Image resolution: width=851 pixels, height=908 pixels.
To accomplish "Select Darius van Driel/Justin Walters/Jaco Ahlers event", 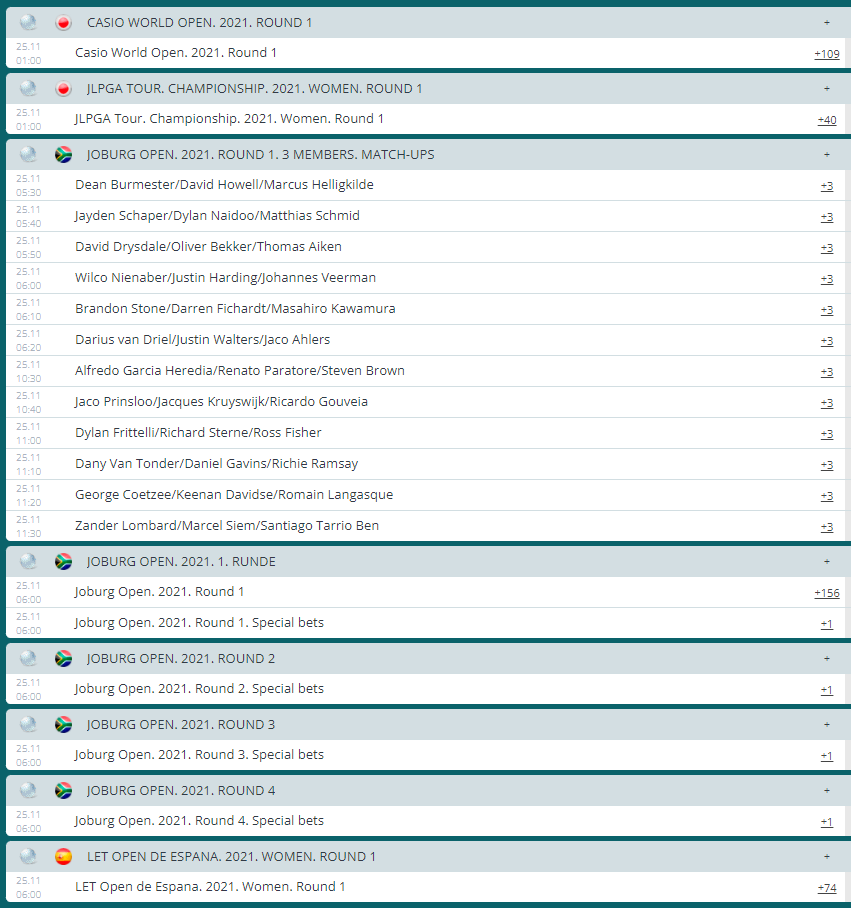I will pos(203,340).
